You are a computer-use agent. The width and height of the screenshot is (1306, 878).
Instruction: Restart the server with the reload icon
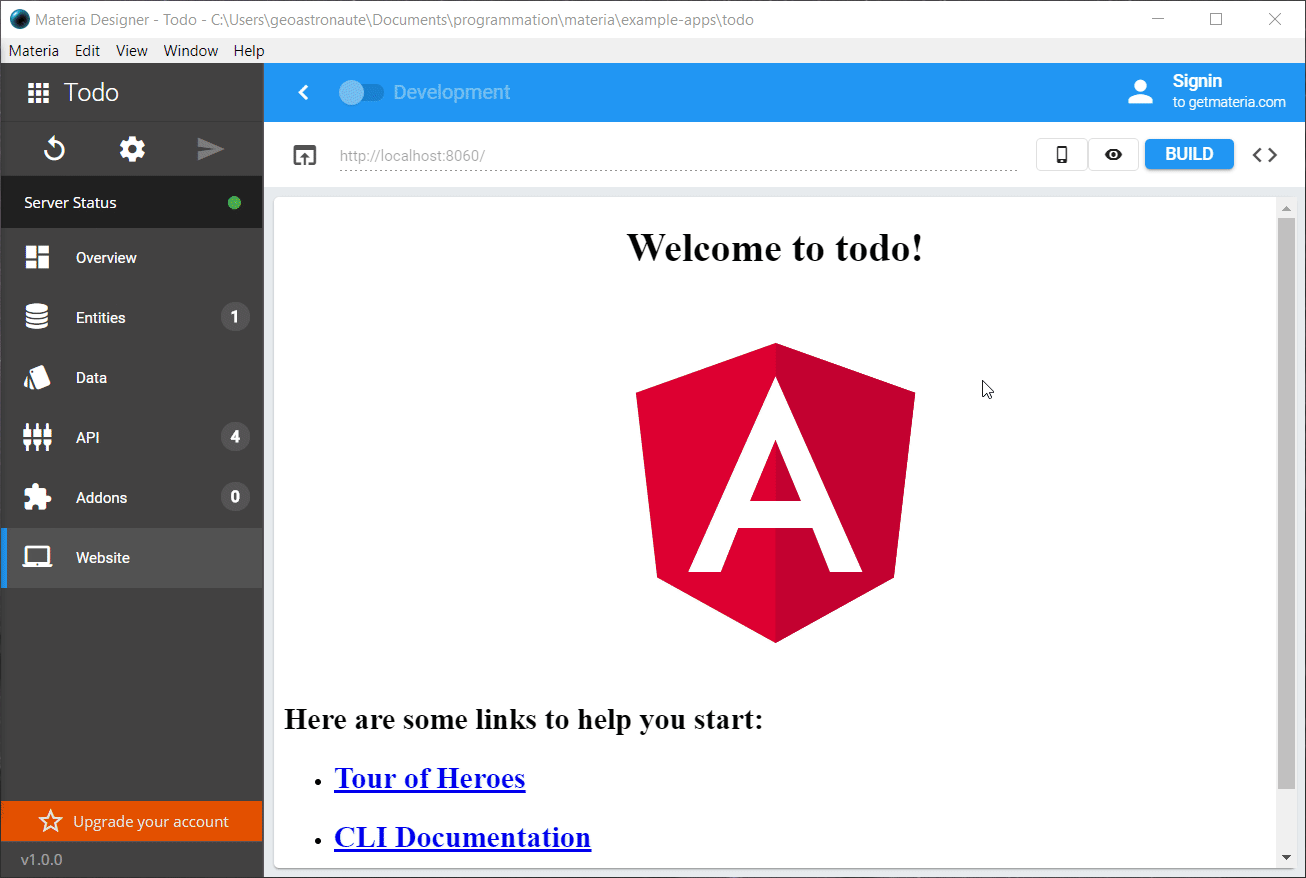coord(53,148)
